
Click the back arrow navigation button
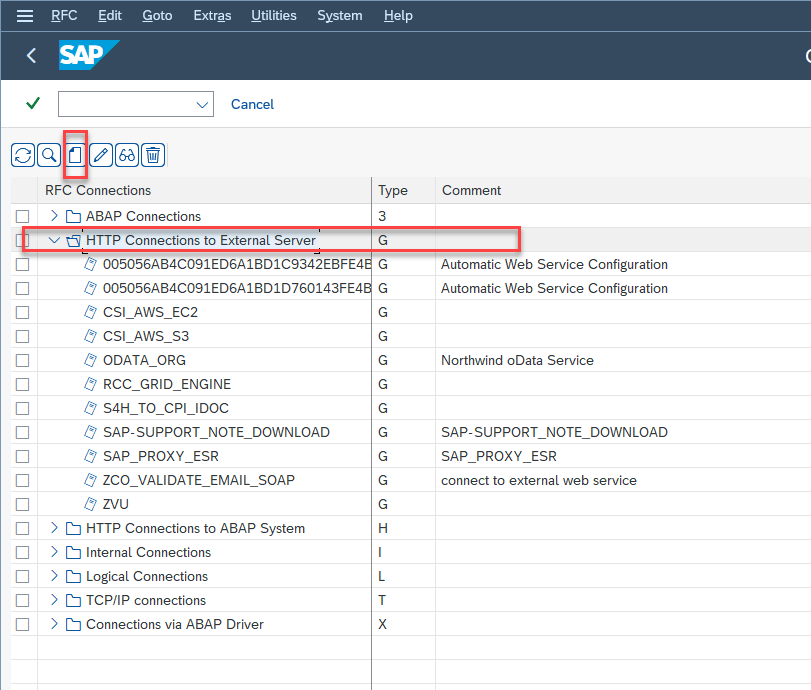coord(31,56)
